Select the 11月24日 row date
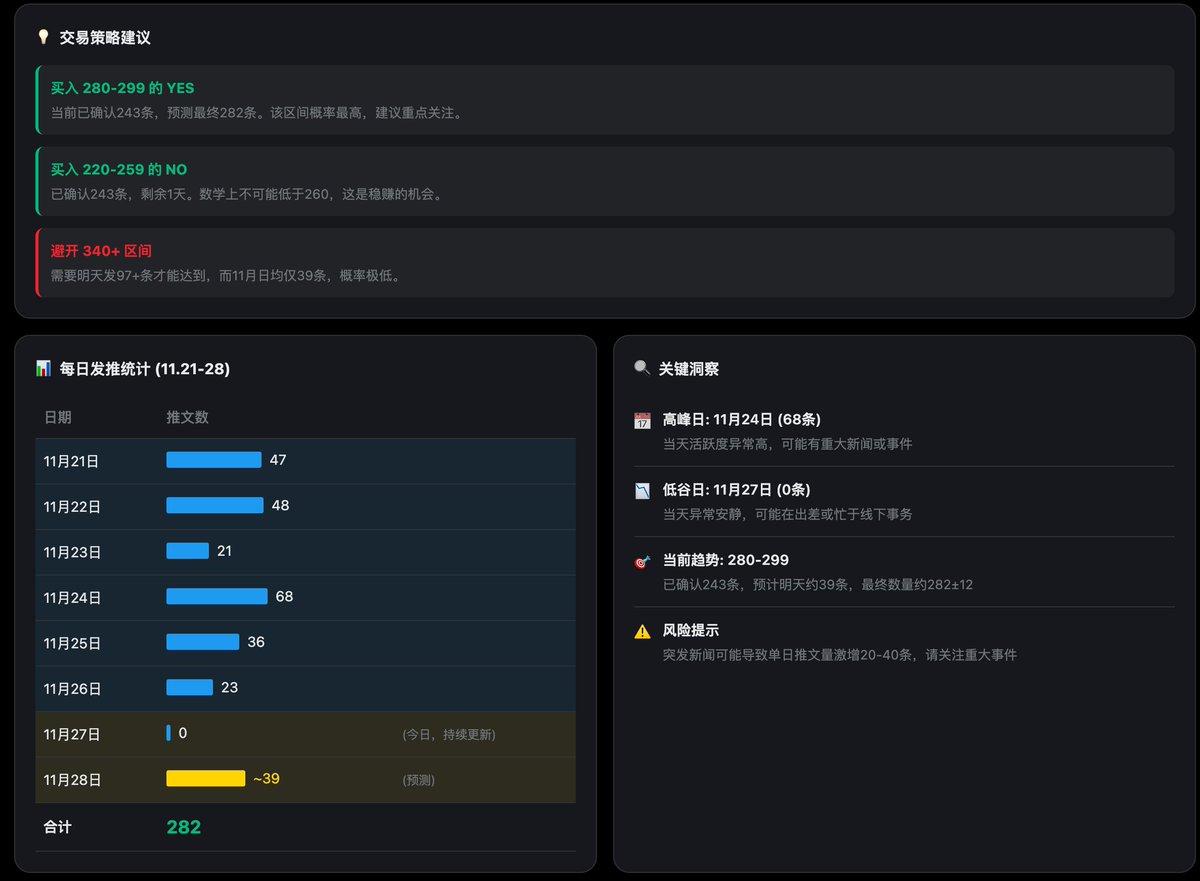1200x881 pixels. [x=72, y=598]
